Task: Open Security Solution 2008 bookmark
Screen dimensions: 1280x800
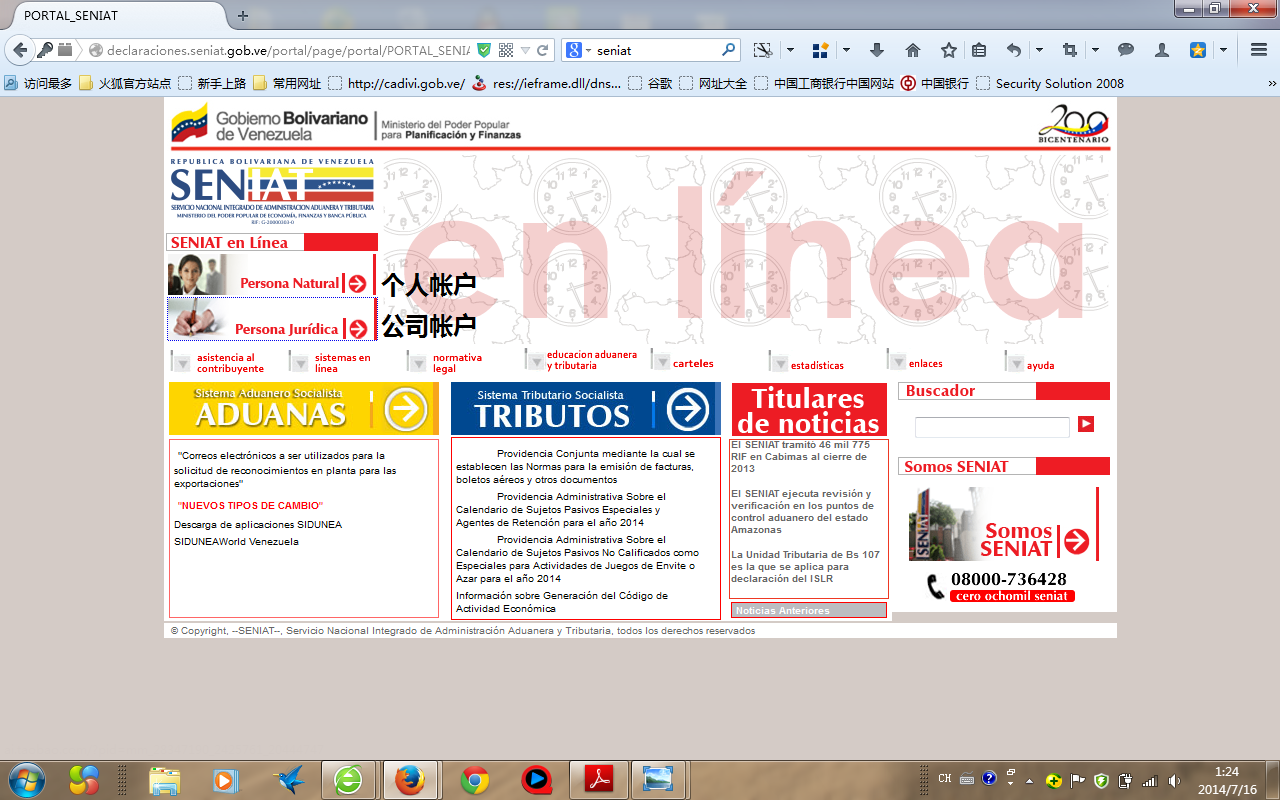Action: click(1050, 84)
